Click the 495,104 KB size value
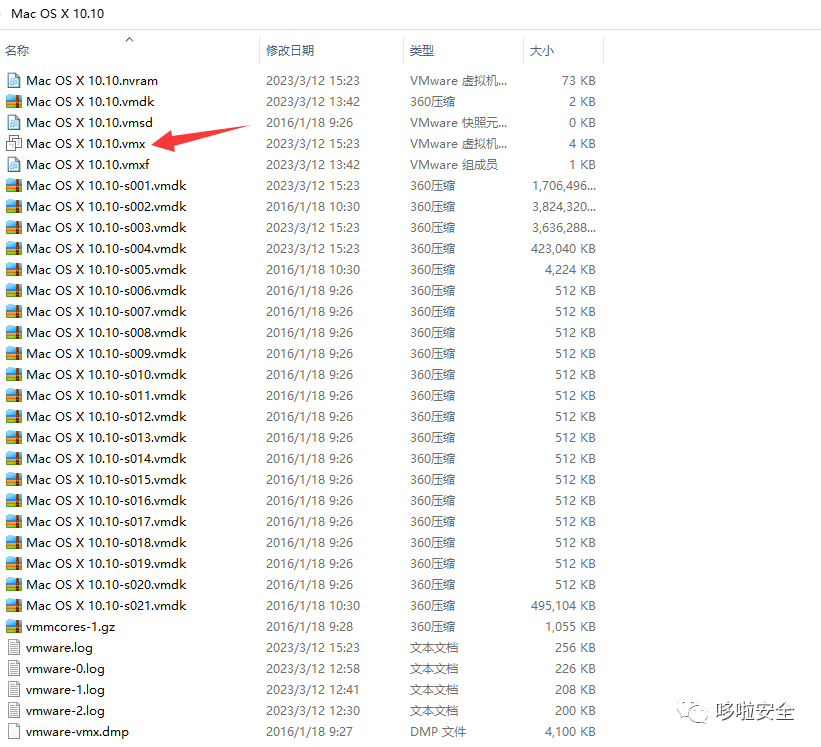821x747 pixels. (563, 606)
